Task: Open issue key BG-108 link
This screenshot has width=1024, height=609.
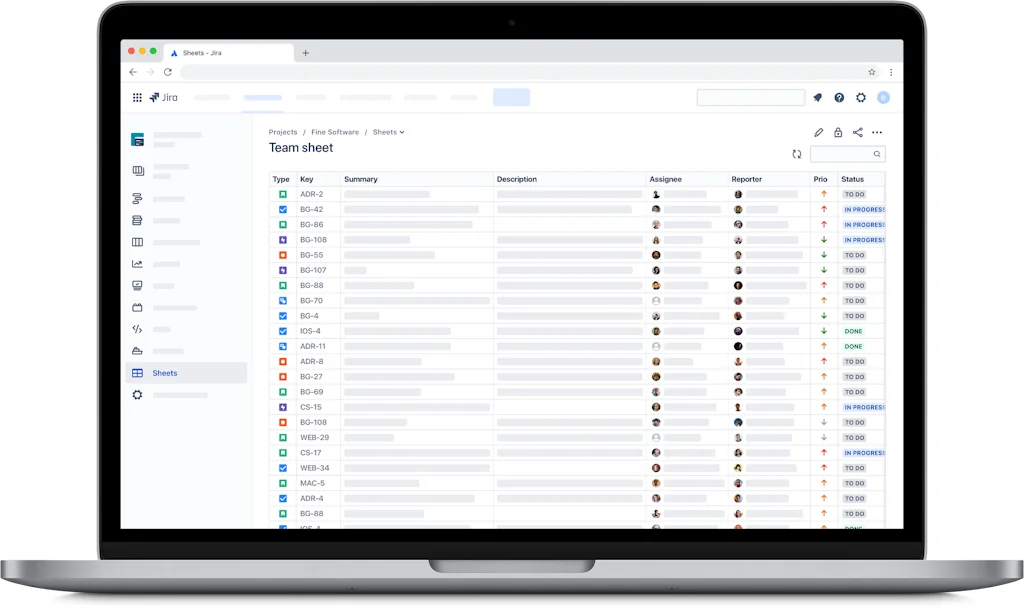Action: coord(313,240)
